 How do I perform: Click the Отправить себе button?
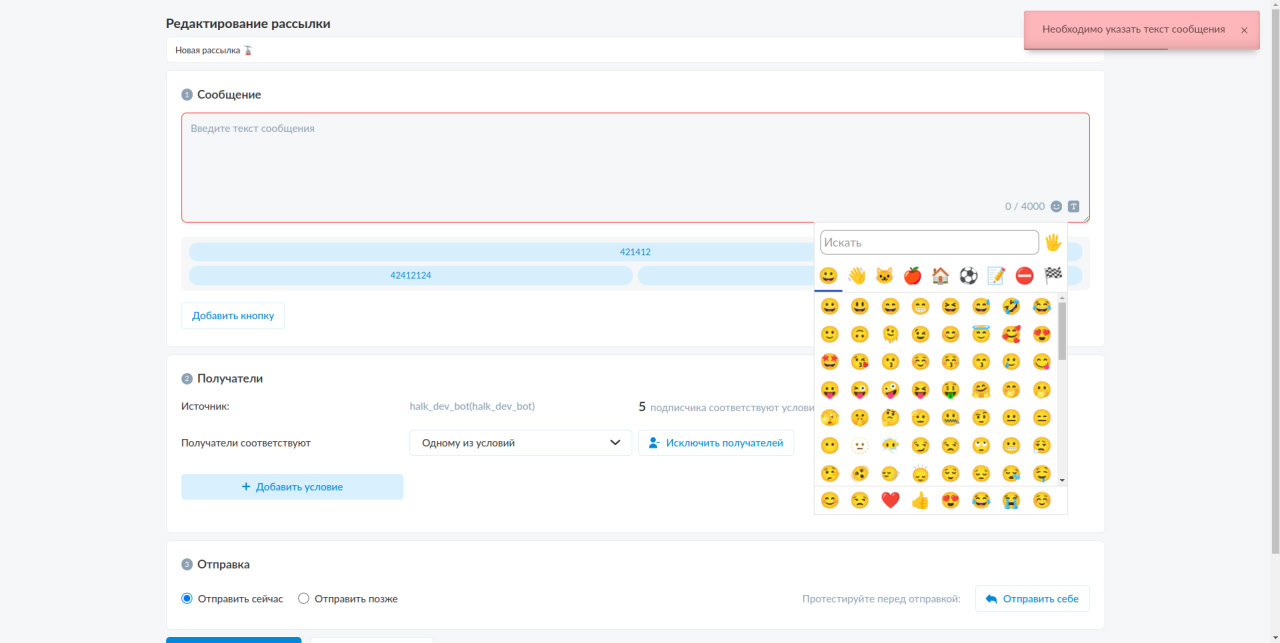pos(1032,599)
